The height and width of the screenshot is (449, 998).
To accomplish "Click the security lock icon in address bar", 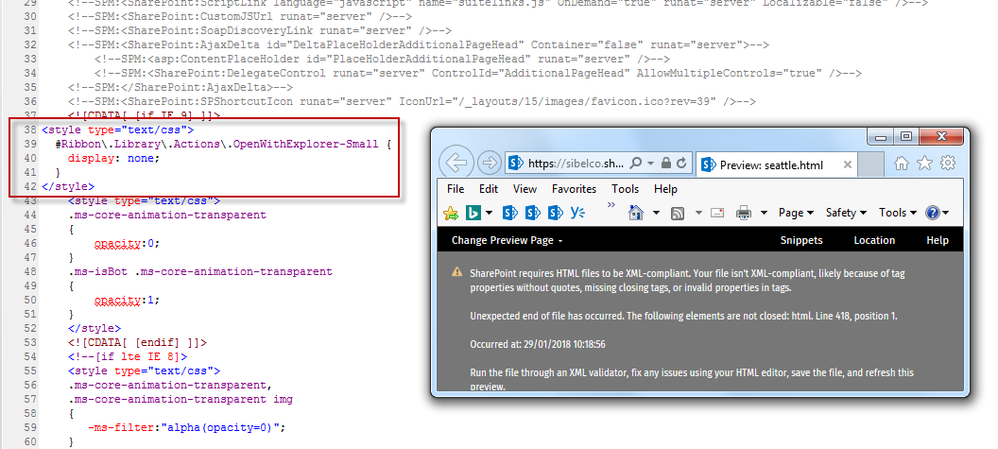I will tap(666, 163).
